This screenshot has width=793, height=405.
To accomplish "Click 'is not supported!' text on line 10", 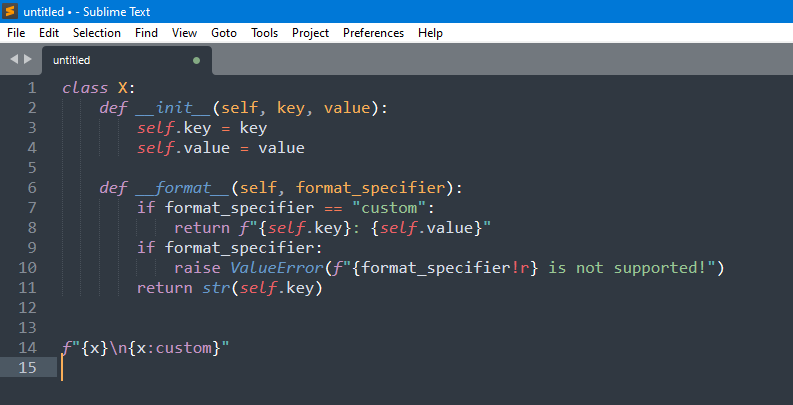I will coord(627,268).
